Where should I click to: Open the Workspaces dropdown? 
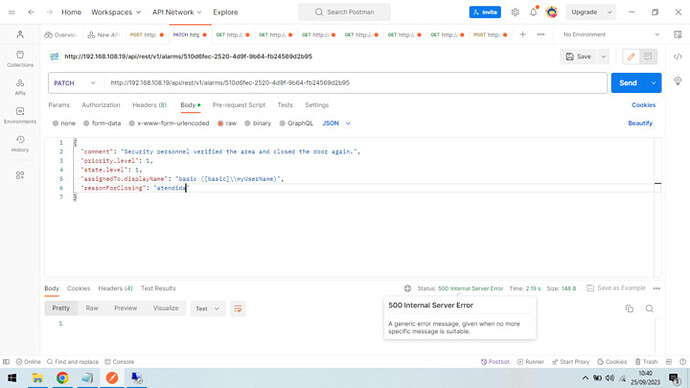(x=116, y=12)
